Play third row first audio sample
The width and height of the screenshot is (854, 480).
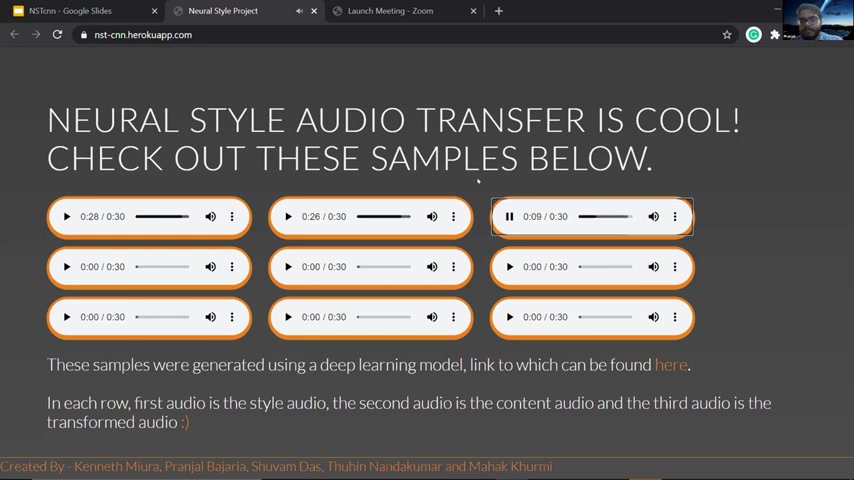66,317
